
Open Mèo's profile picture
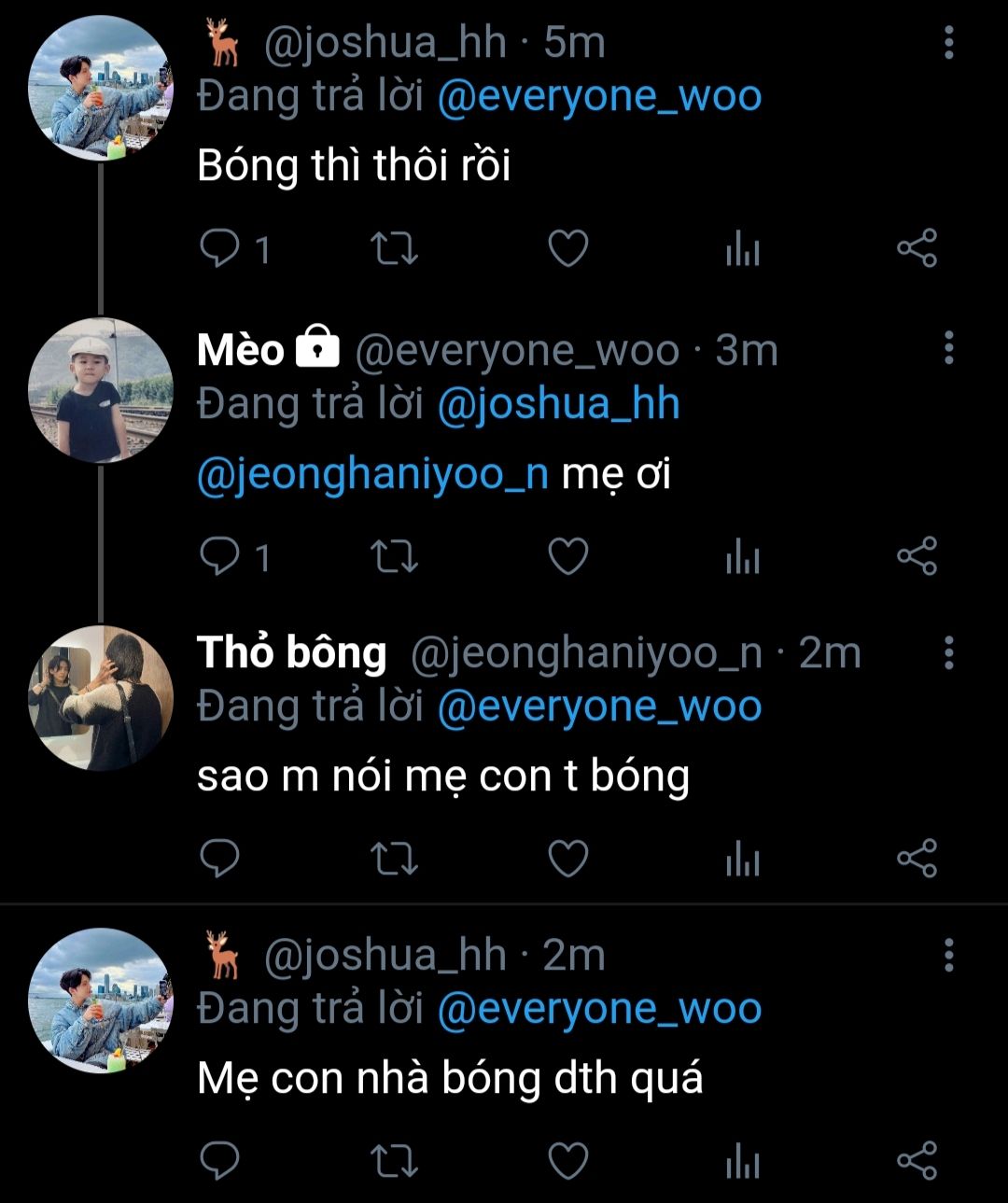[101, 390]
